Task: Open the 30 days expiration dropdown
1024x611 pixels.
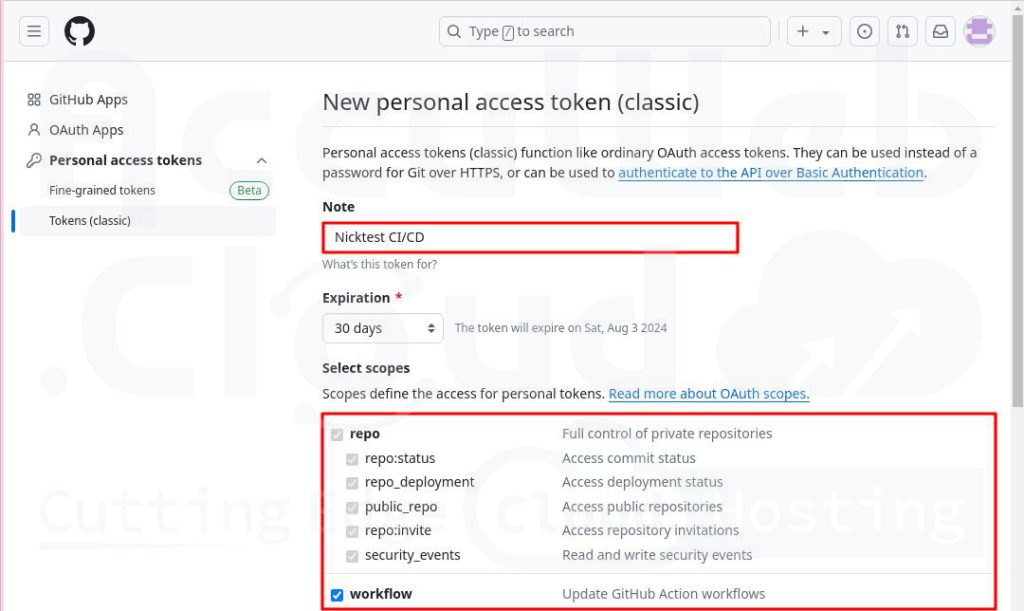Action: coord(382,328)
